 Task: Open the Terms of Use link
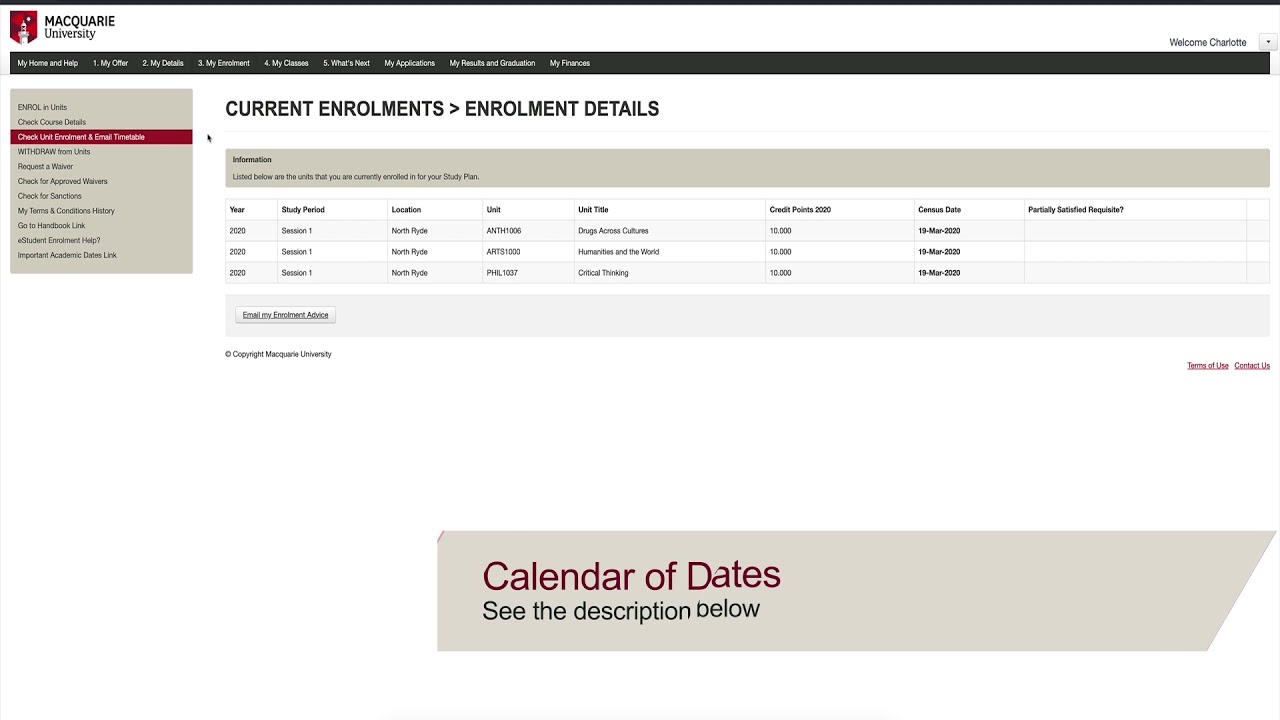point(1207,366)
